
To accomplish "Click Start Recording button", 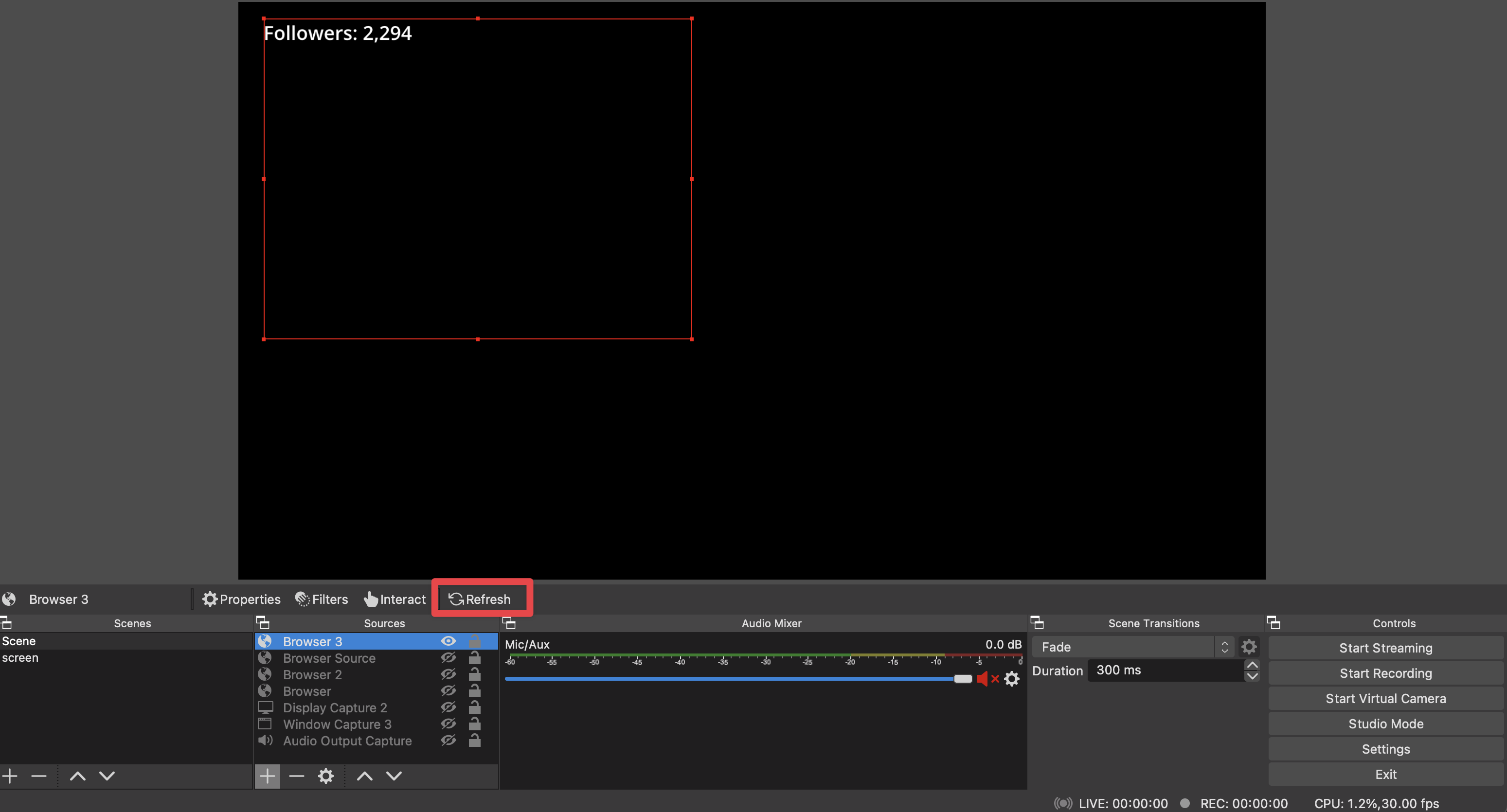I will [x=1385, y=673].
